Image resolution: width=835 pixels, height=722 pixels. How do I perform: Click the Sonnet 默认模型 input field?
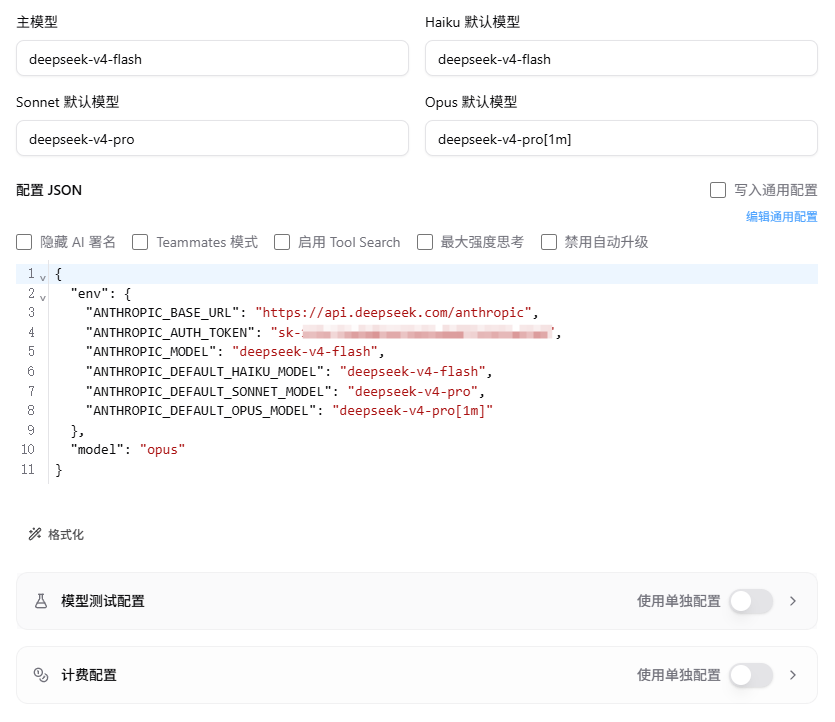[212, 138]
